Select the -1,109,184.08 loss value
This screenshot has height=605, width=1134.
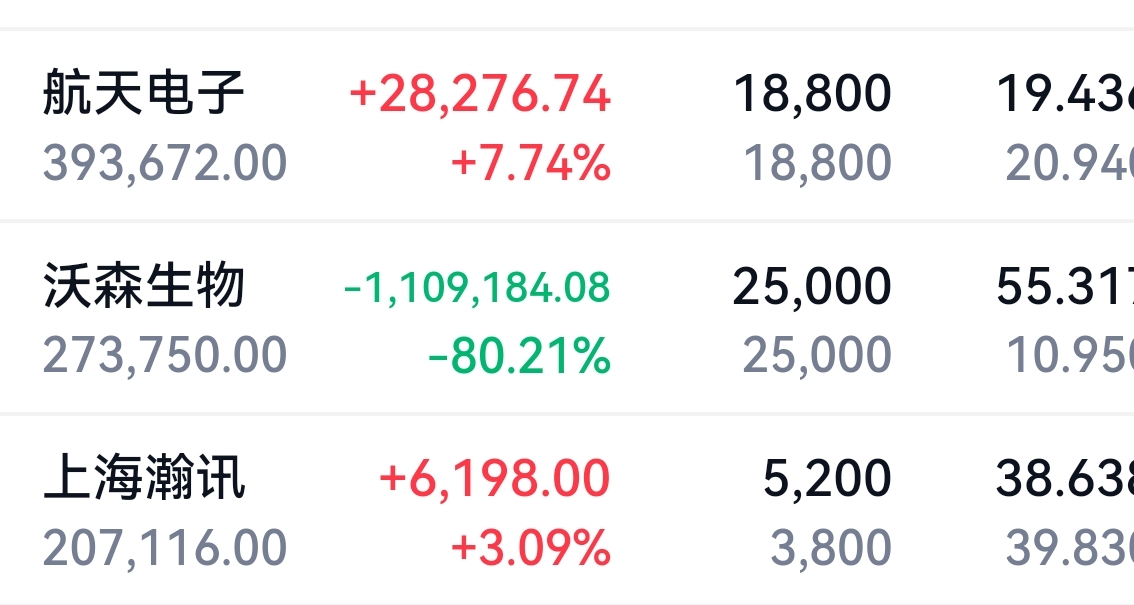pos(477,287)
